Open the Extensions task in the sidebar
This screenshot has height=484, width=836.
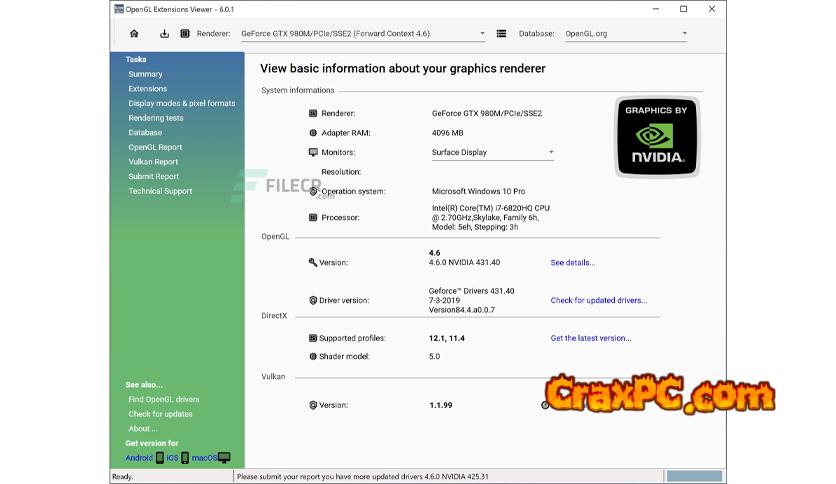pyautogui.click(x=147, y=89)
